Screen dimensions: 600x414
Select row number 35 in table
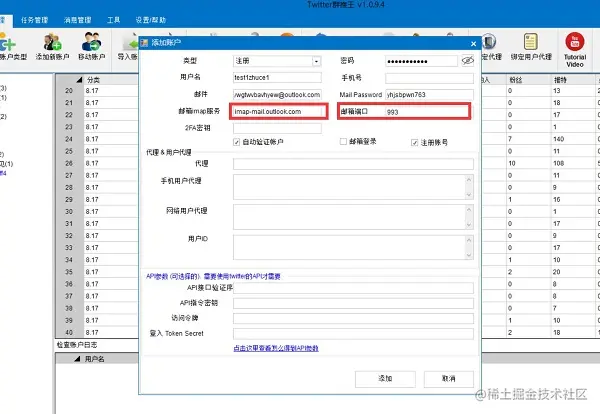[x=69, y=272]
